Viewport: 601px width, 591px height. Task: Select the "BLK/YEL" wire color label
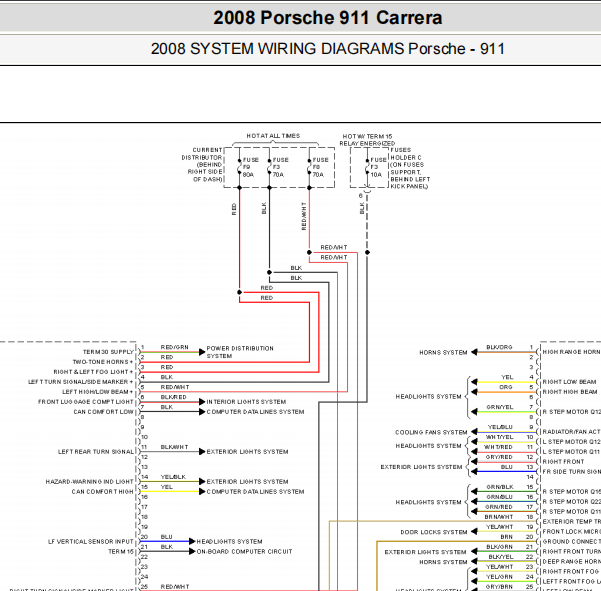tap(500, 557)
